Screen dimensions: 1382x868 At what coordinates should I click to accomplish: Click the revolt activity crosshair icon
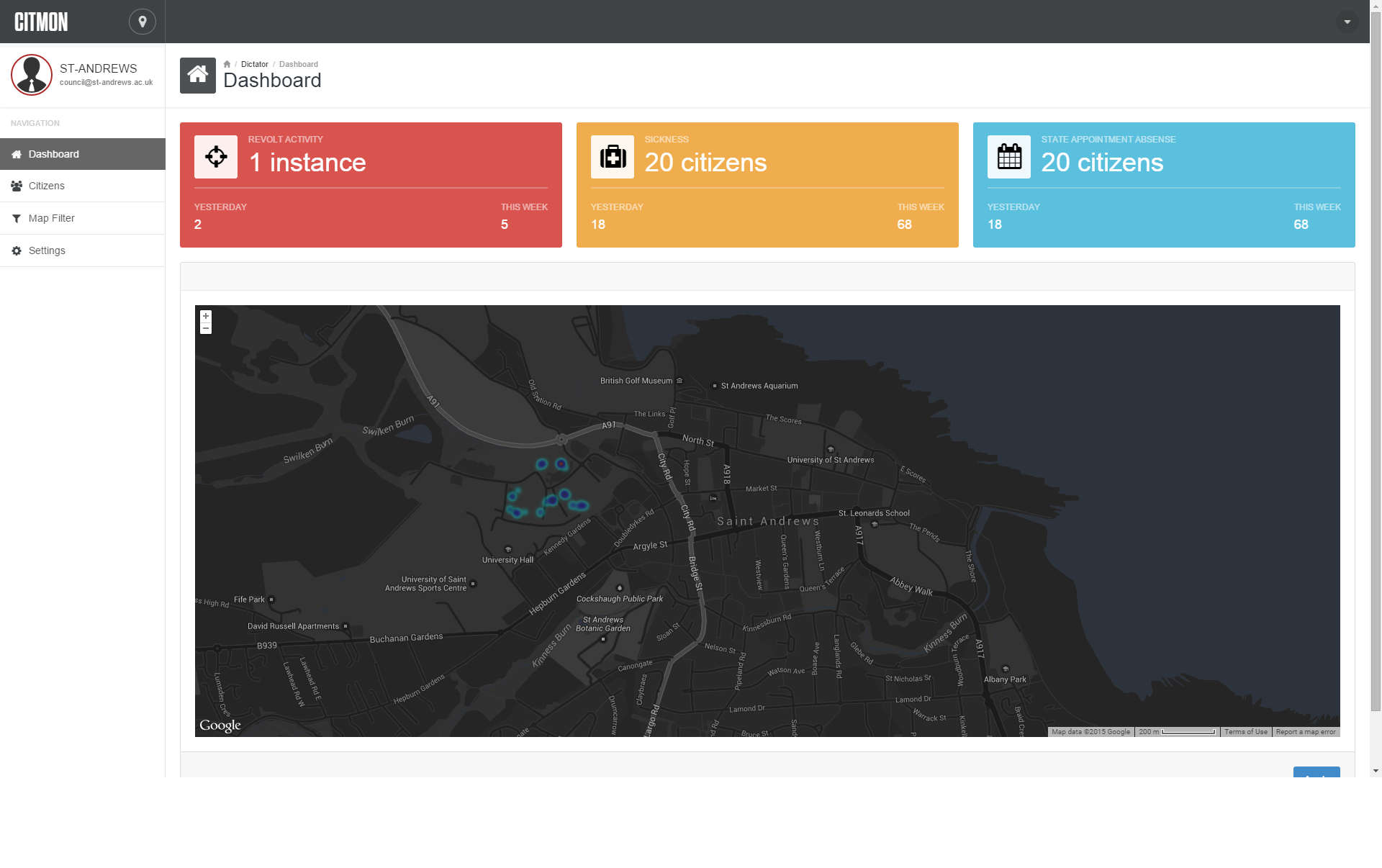click(x=216, y=157)
